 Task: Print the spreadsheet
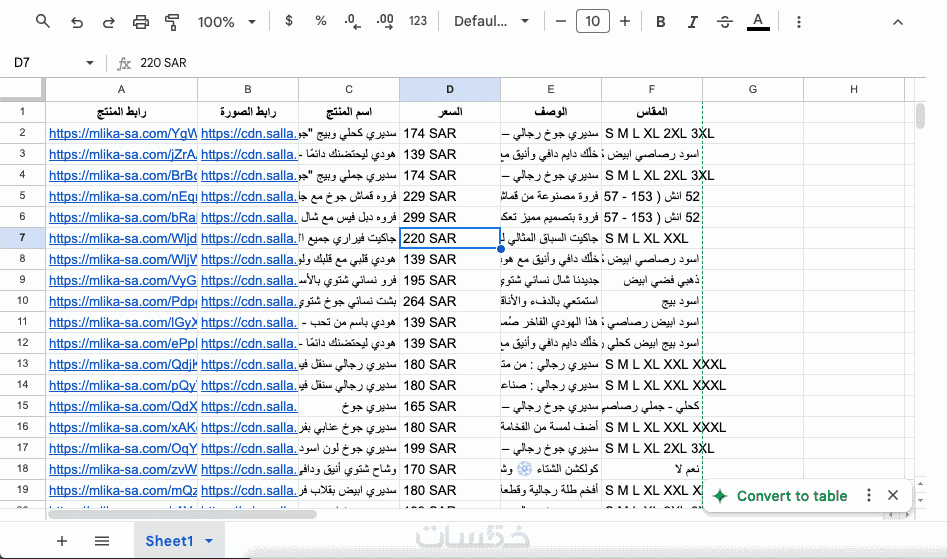[x=141, y=22]
